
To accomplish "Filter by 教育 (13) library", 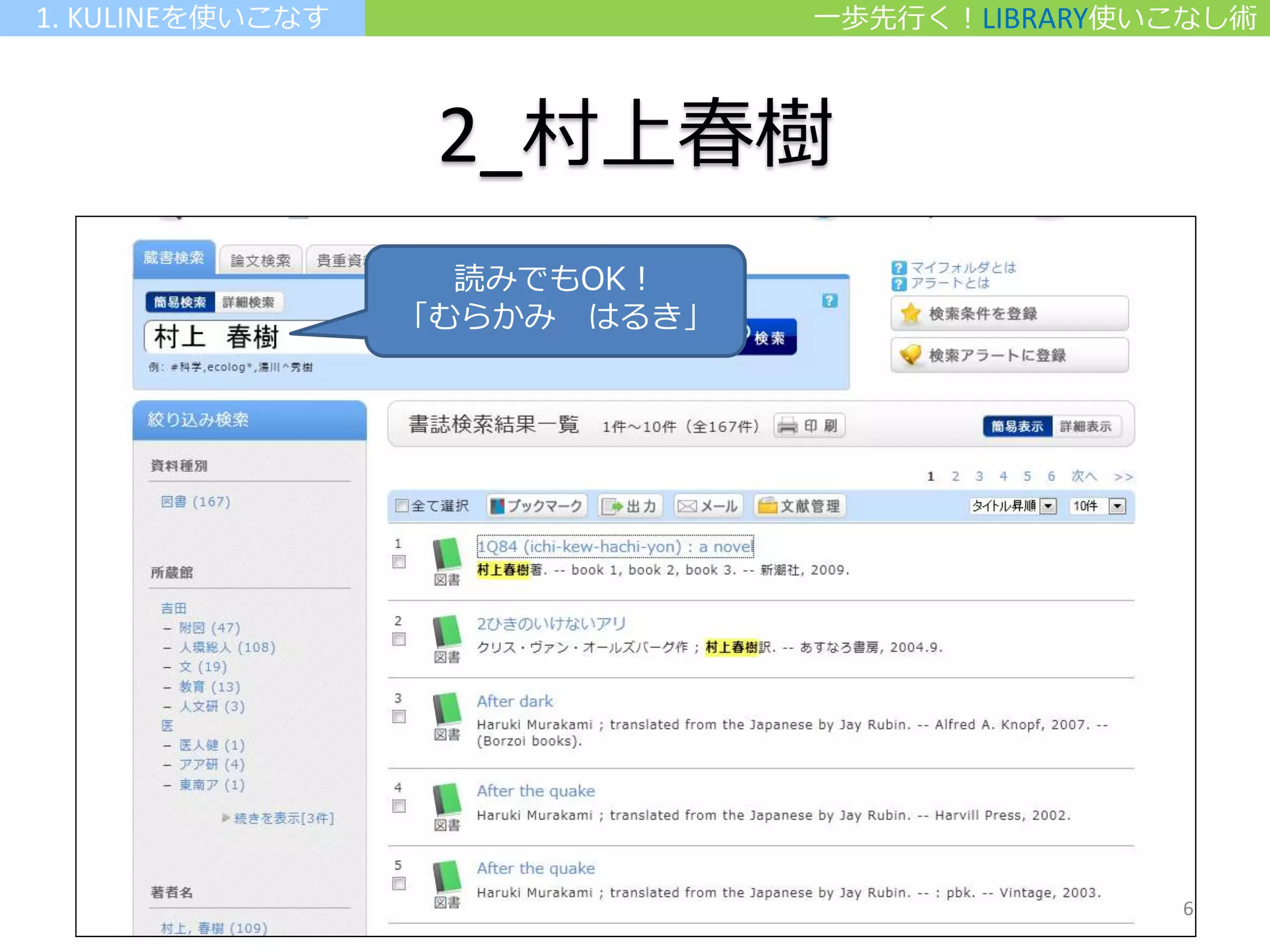I will [210, 687].
